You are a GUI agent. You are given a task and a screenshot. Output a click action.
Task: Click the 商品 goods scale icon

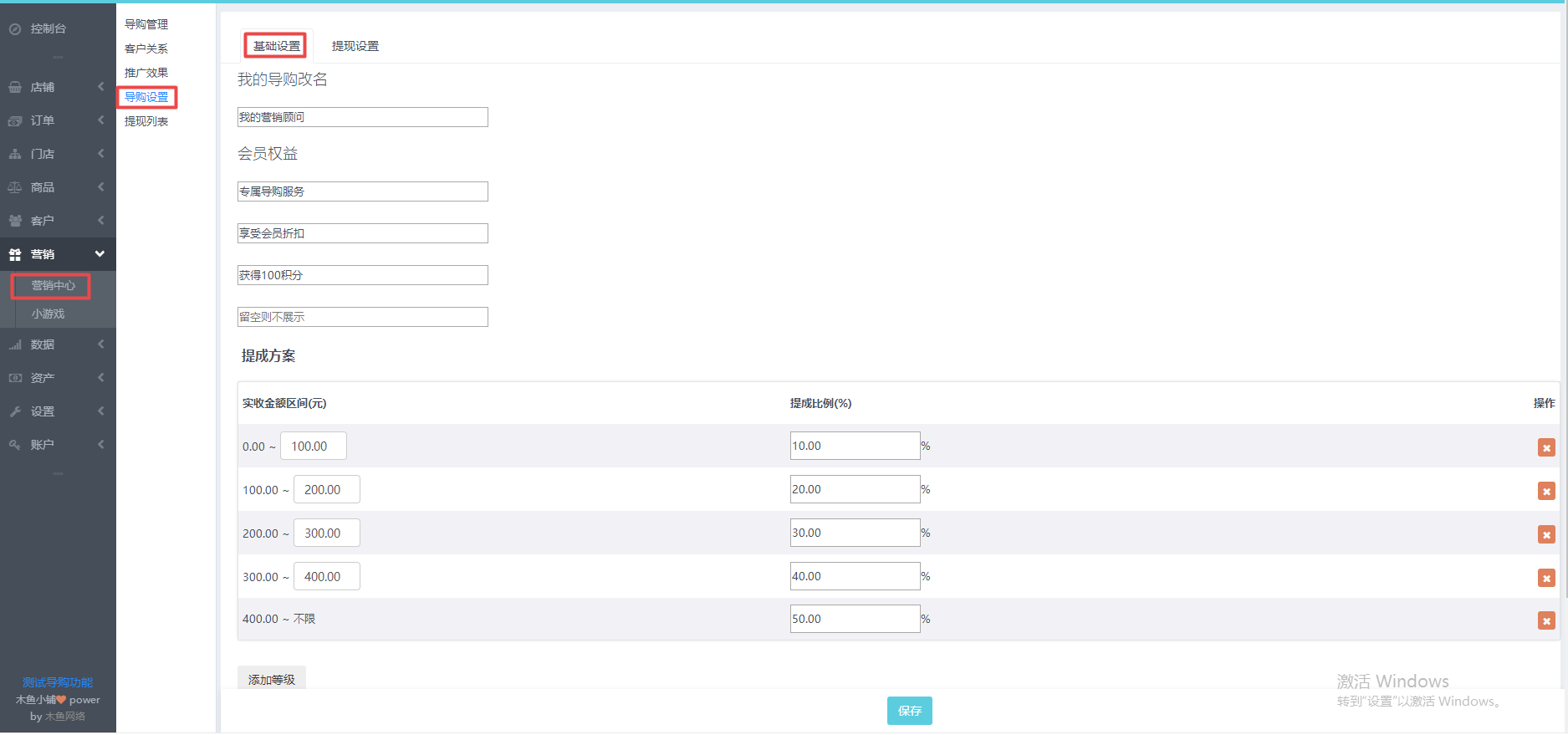coord(15,187)
